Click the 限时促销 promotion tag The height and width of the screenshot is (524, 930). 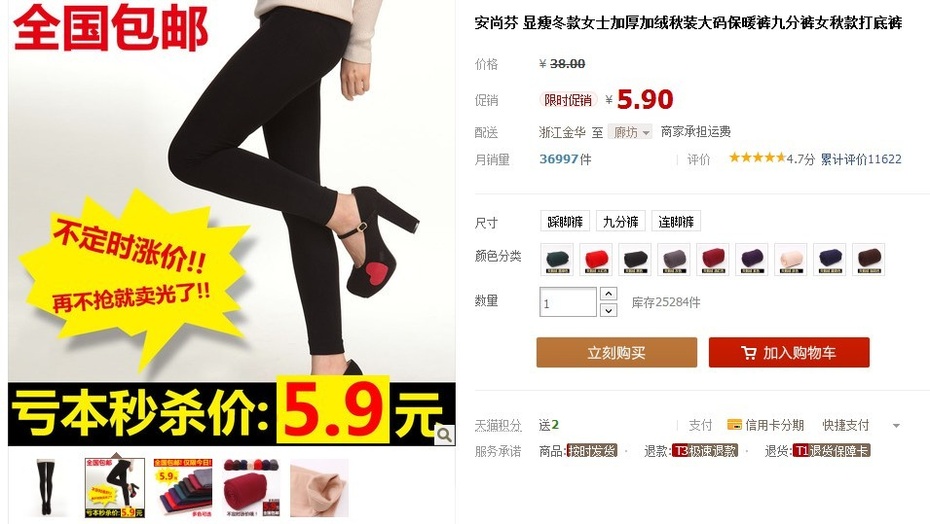coord(568,100)
